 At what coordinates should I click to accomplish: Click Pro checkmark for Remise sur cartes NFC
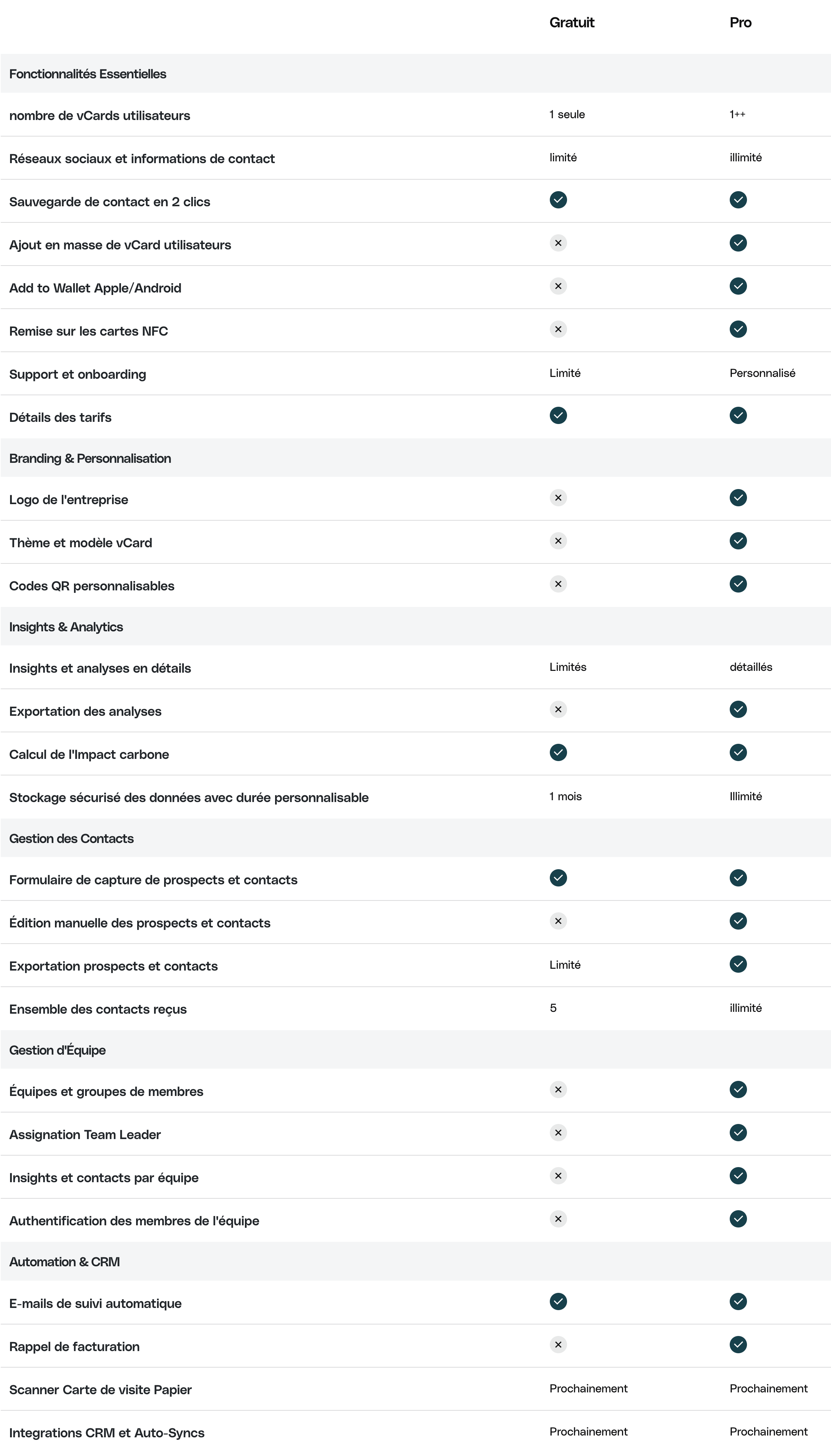point(737,330)
